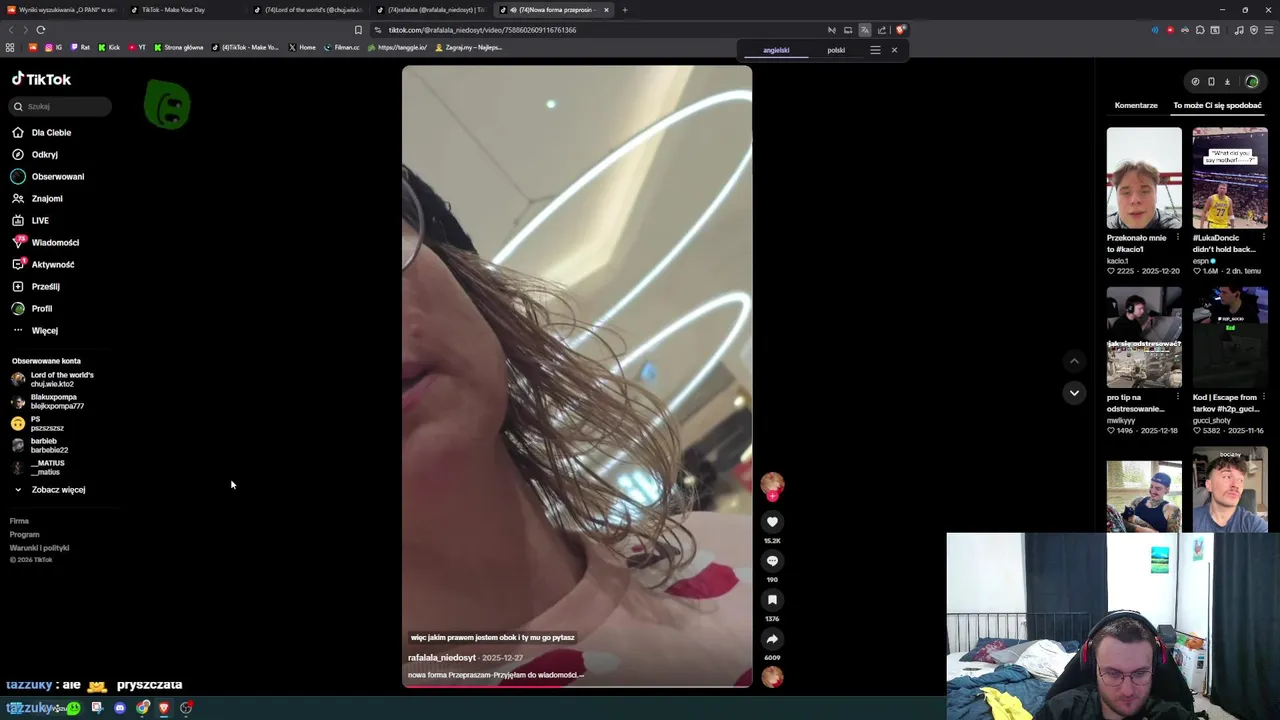Screen dimensions: 1280x720
Task: Open the Kick bookmark
Action: coord(109,47)
